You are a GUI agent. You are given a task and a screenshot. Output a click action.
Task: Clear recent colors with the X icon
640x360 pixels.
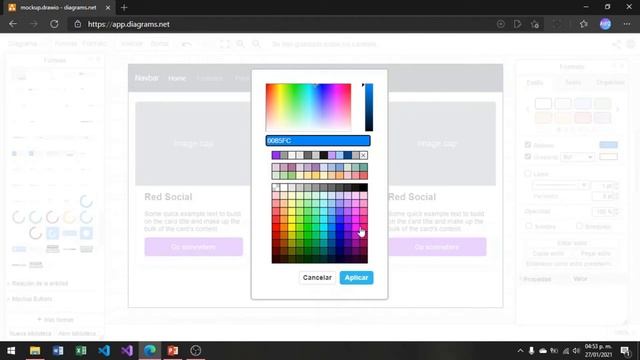click(x=363, y=156)
